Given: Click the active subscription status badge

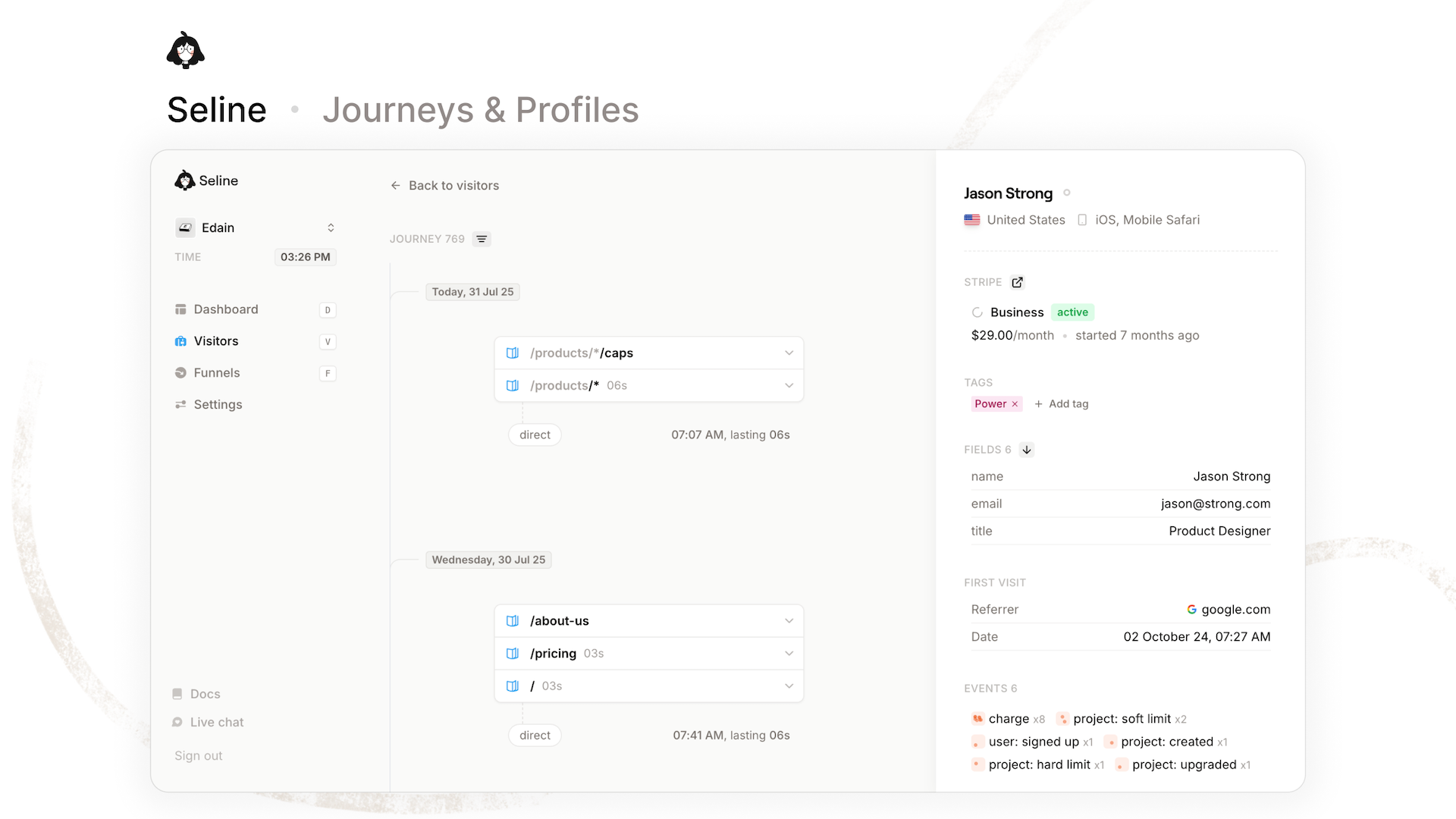Looking at the screenshot, I should tap(1072, 312).
